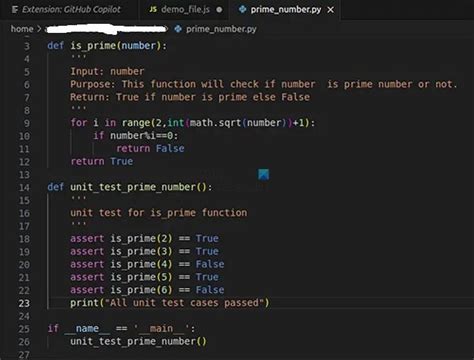Expand breadcrumb chevron after home
This screenshot has width=474, height=360.
(39, 29)
